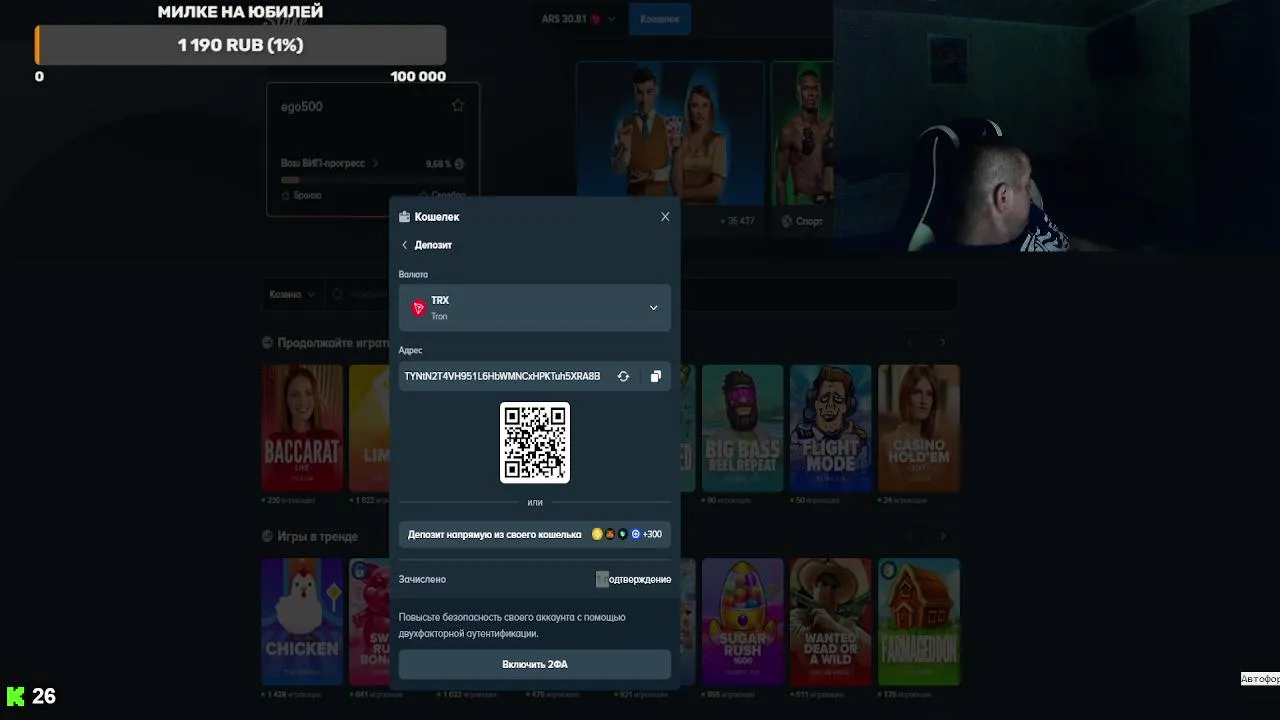
Task: Click the VIP progress bar
Action: tap(372, 180)
